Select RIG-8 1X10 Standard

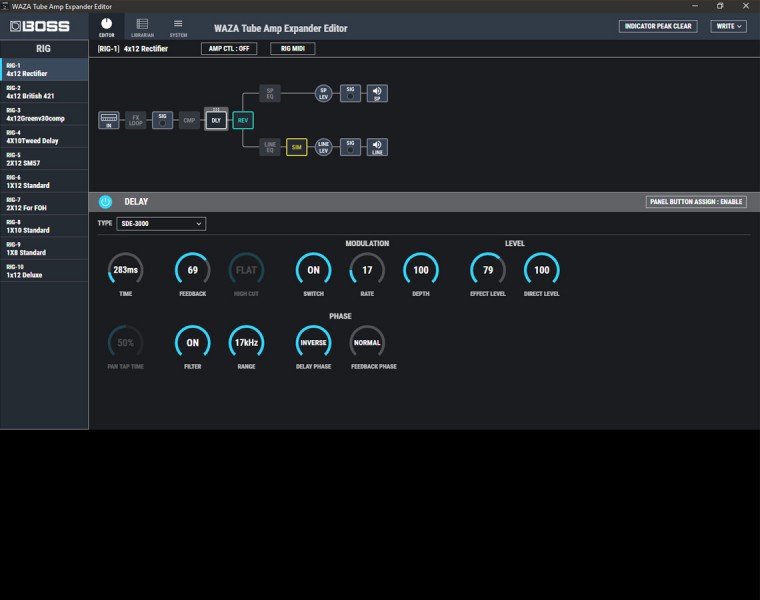click(44, 226)
